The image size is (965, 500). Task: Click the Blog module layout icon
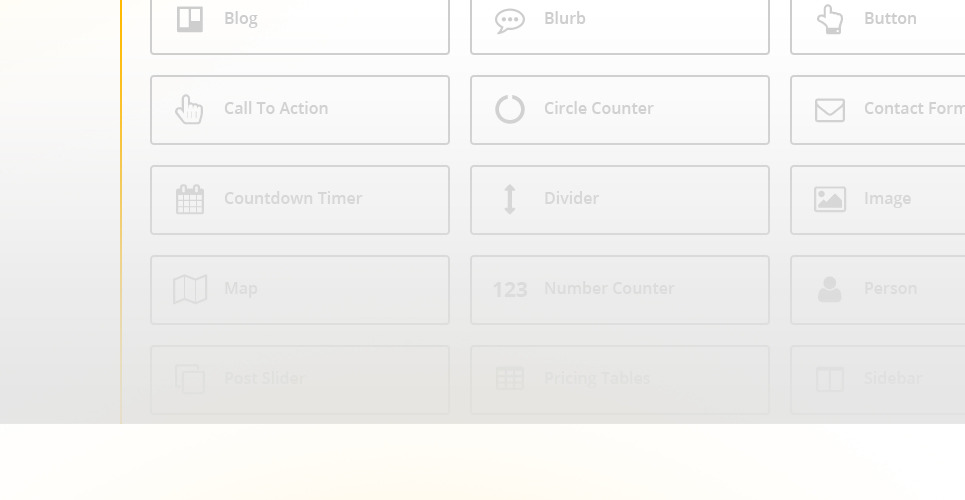(190, 19)
